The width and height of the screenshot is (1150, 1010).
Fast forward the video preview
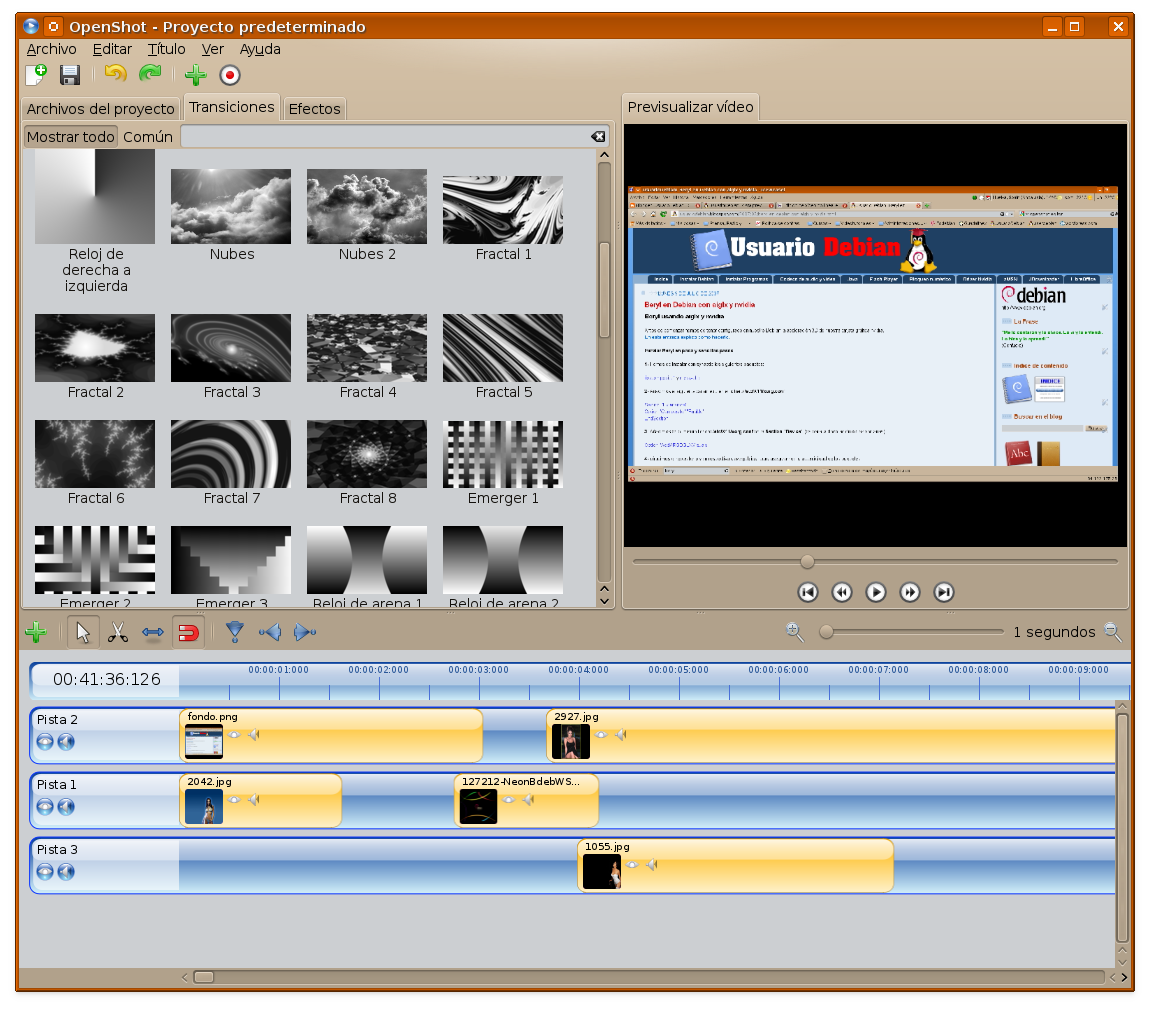909,592
